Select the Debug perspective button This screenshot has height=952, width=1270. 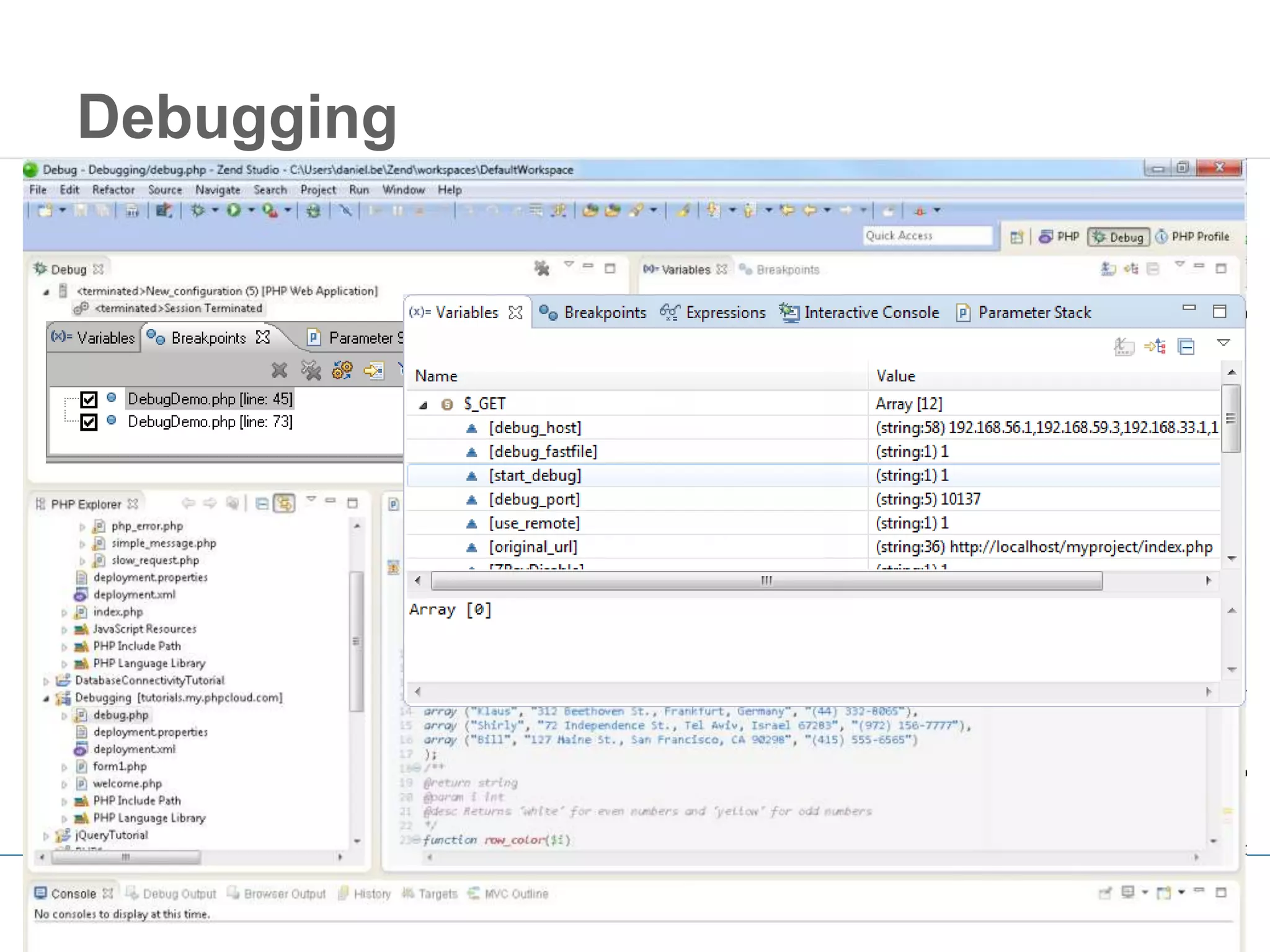click(x=1118, y=237)
